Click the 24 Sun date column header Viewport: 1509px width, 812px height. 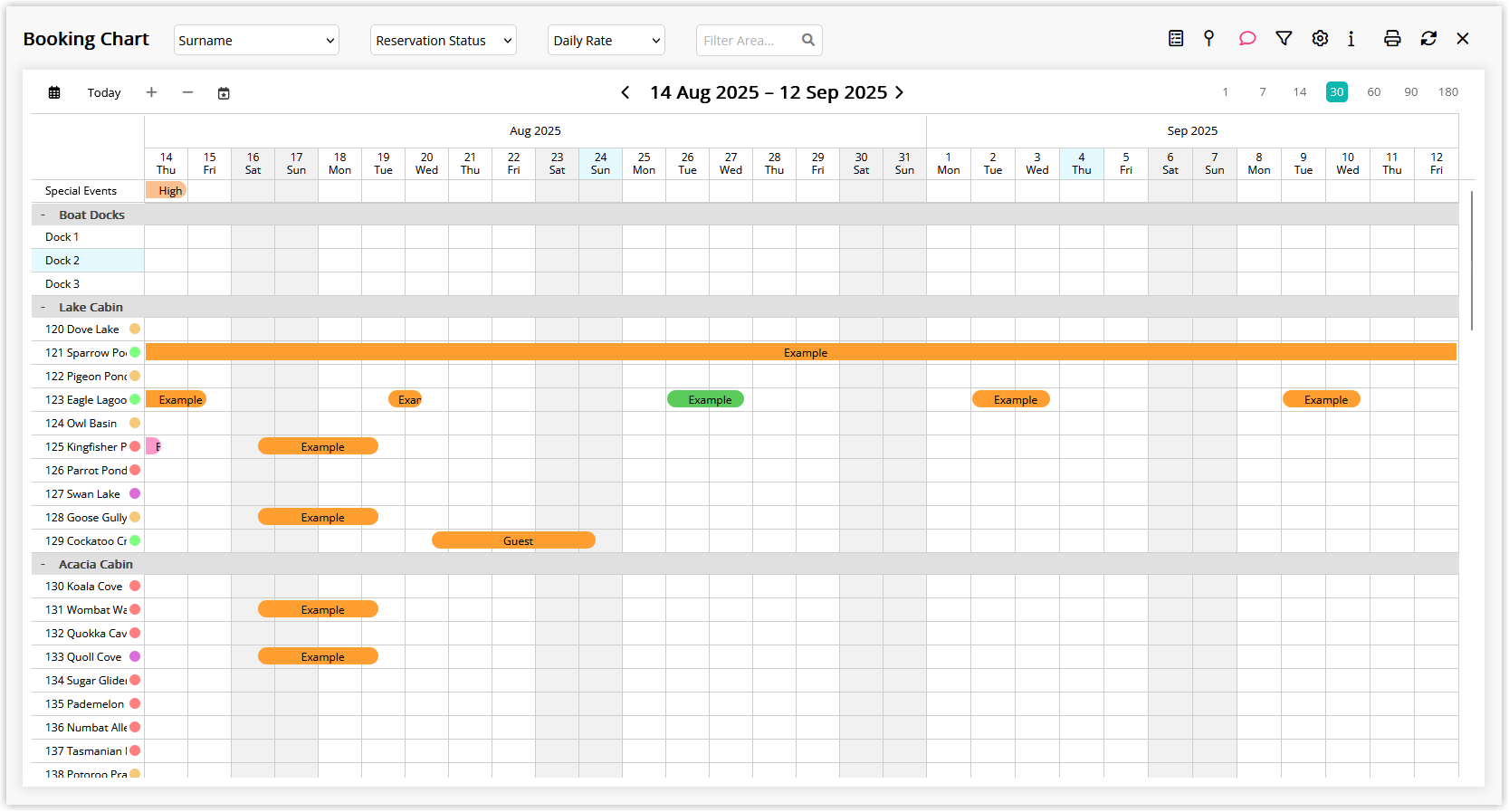point(601,164)
